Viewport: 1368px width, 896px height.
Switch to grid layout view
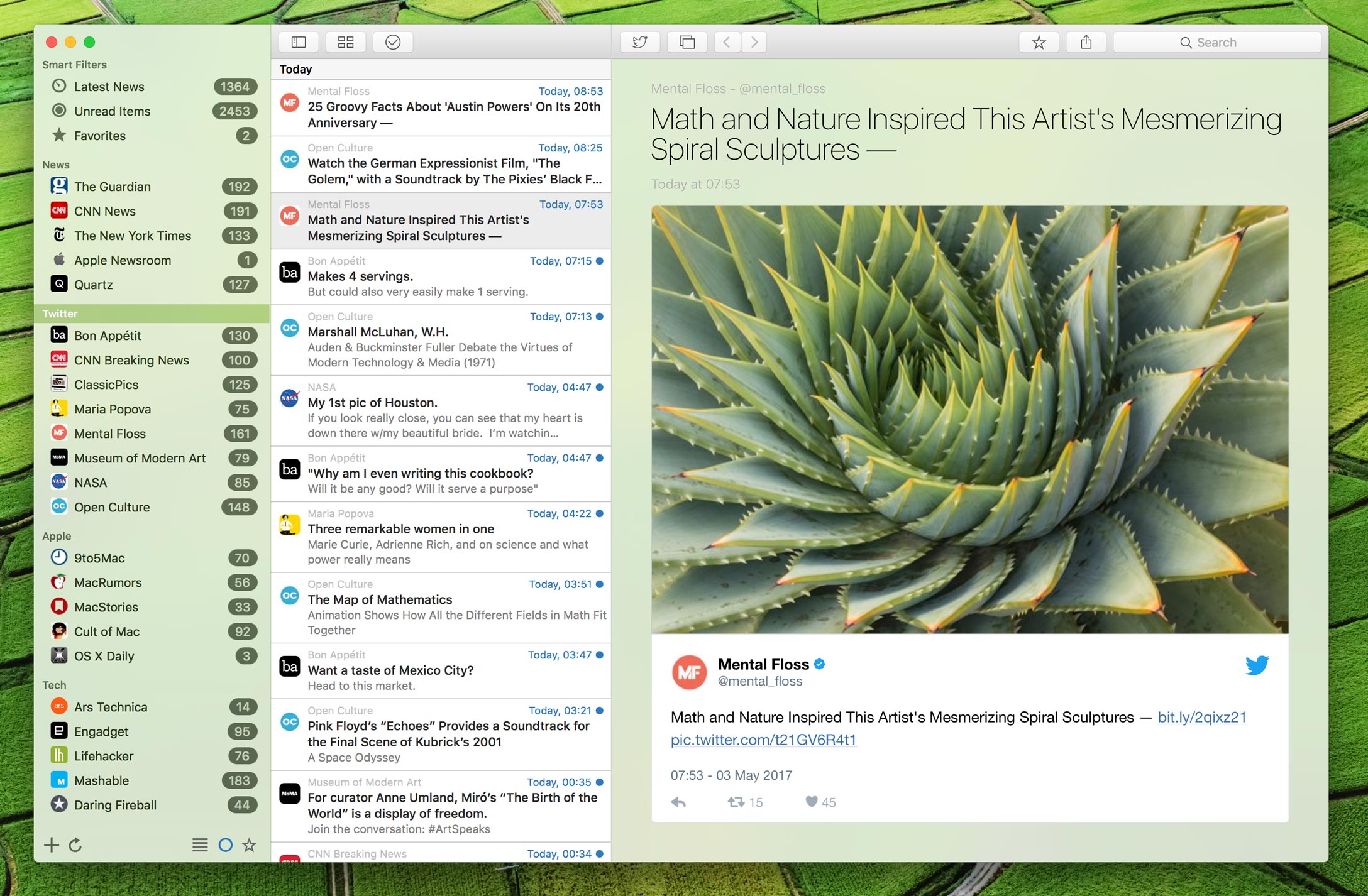346,42
